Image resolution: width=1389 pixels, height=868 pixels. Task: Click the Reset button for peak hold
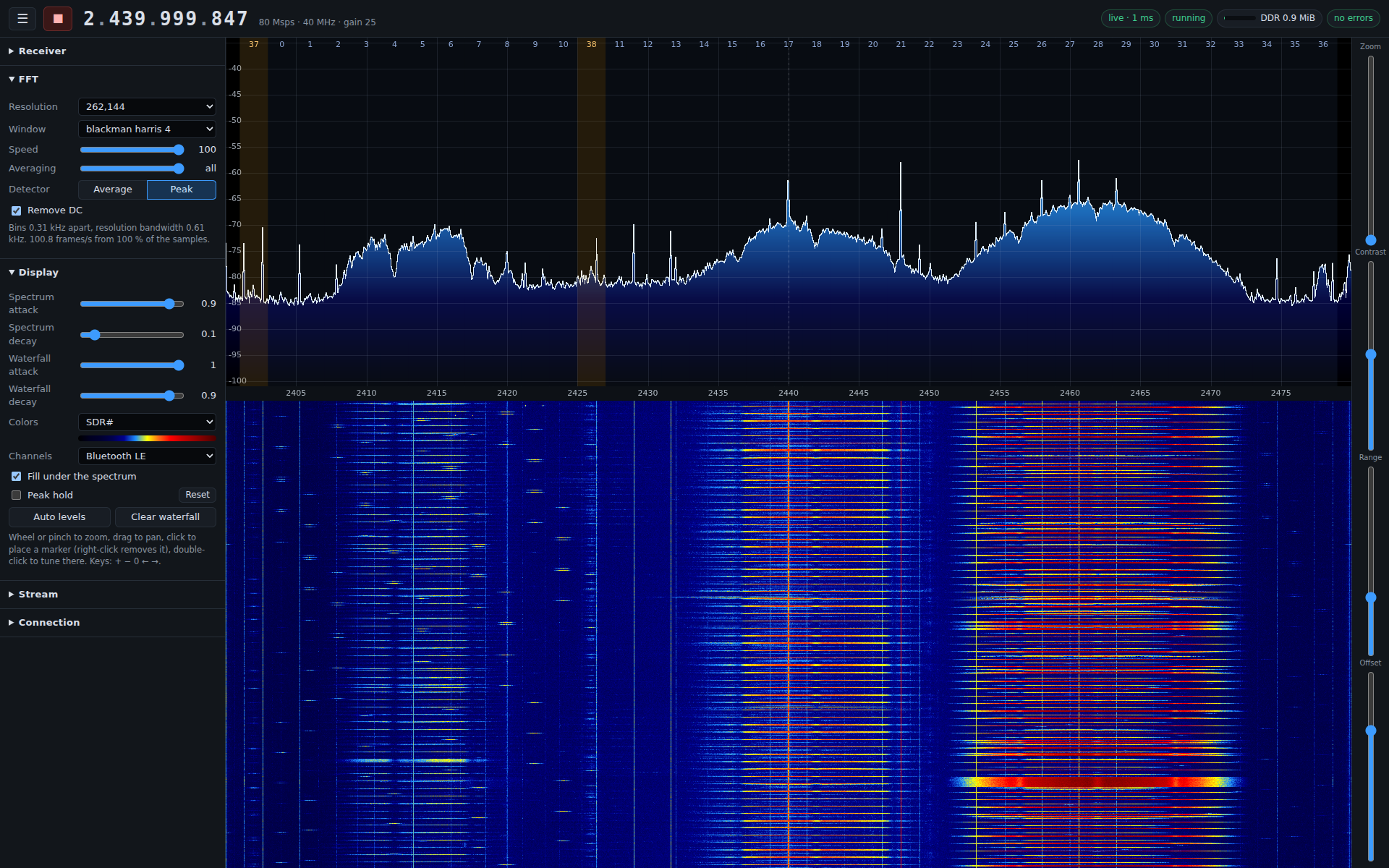pos(197,495)
